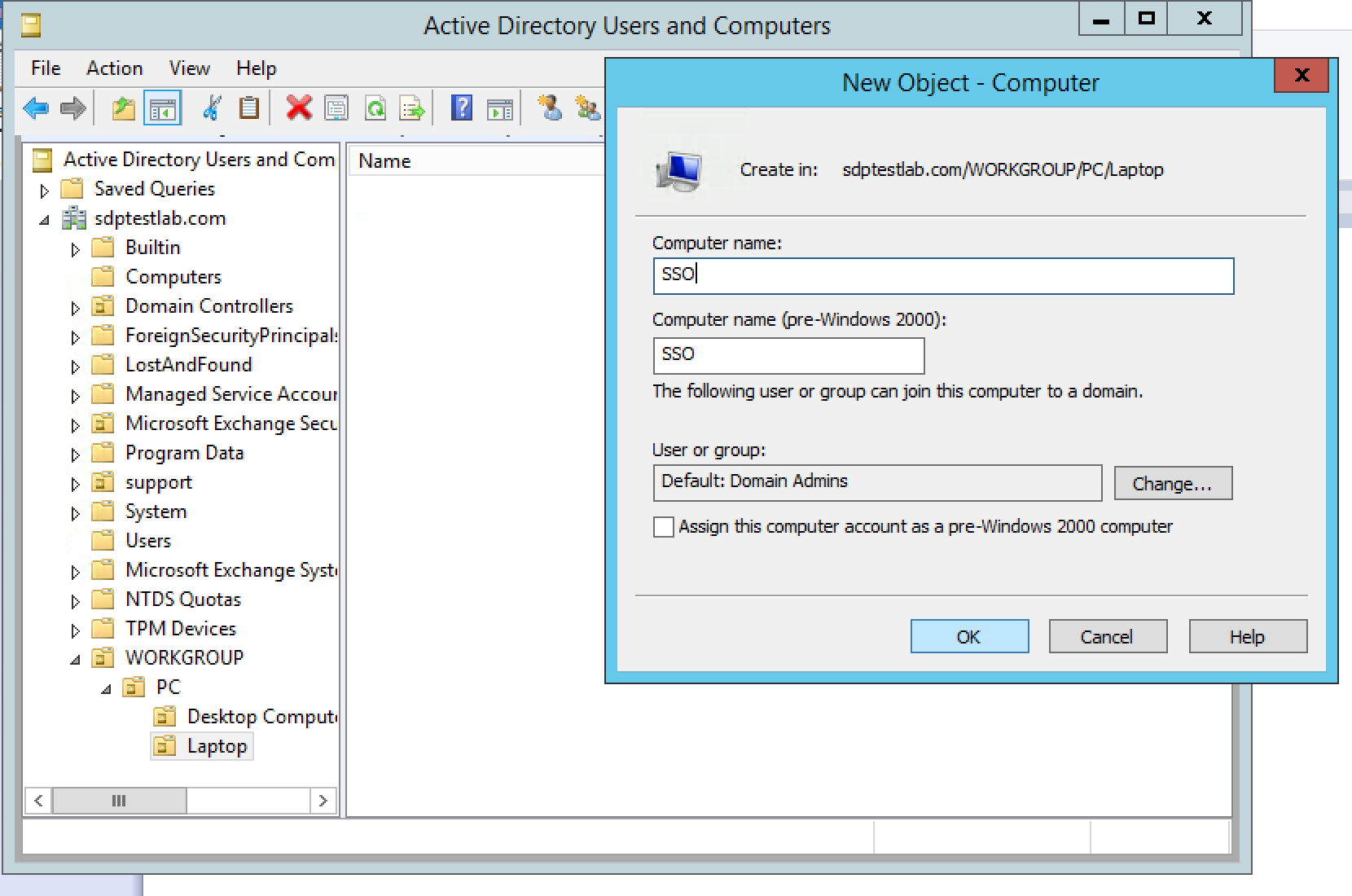Click the Export List toolbar icon
Screen dimensions: 1352x896
[412, 108]
